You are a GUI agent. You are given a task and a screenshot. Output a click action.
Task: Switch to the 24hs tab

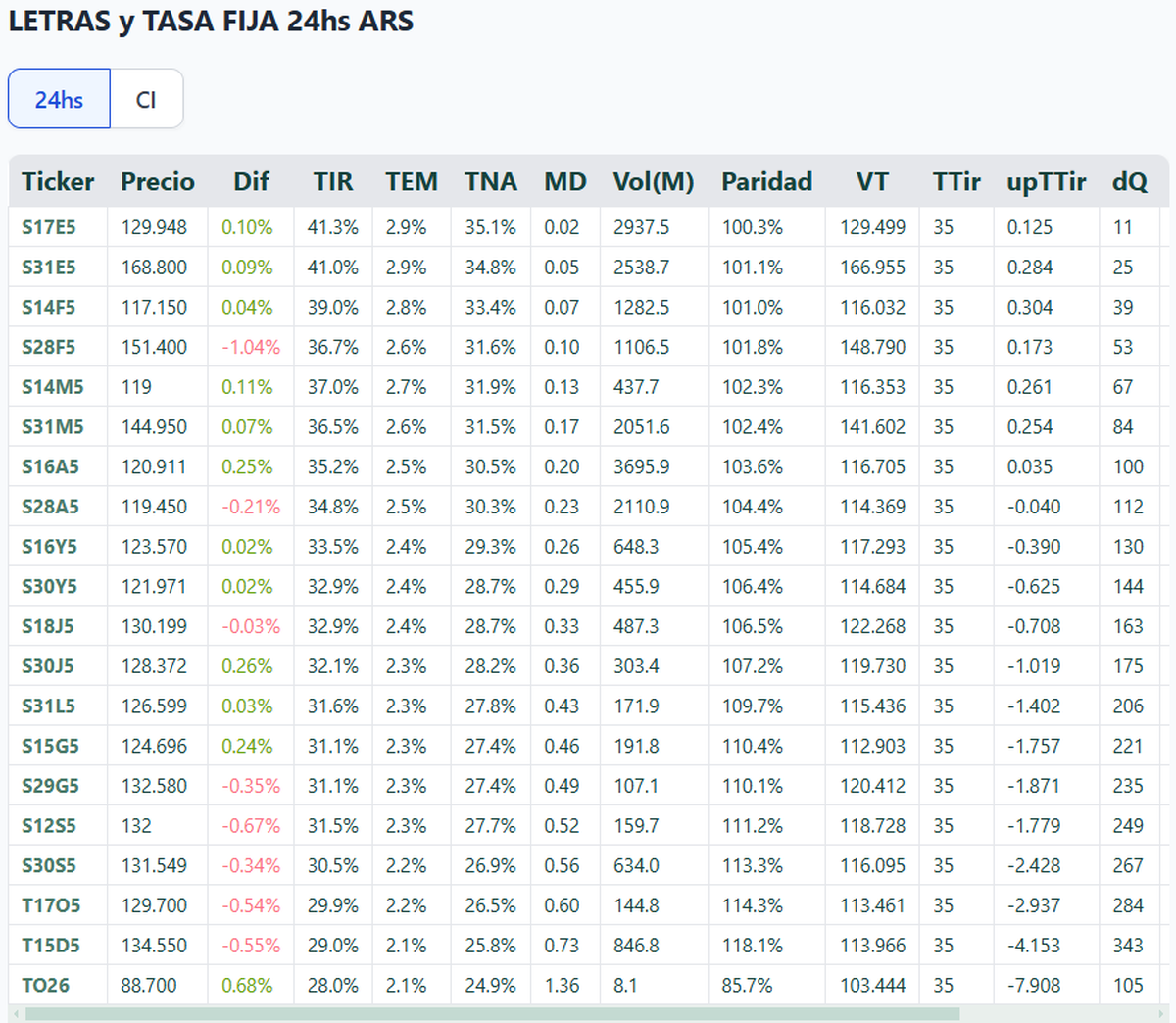click(x=59, y=99)
